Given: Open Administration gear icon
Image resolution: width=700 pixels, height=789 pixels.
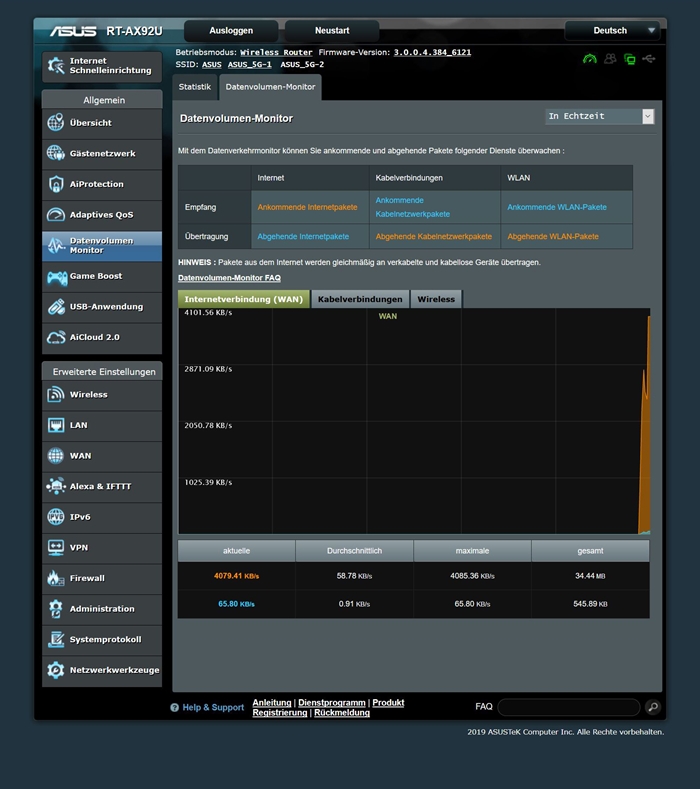Looking at the screenshot, I should (x=55, y=609).
